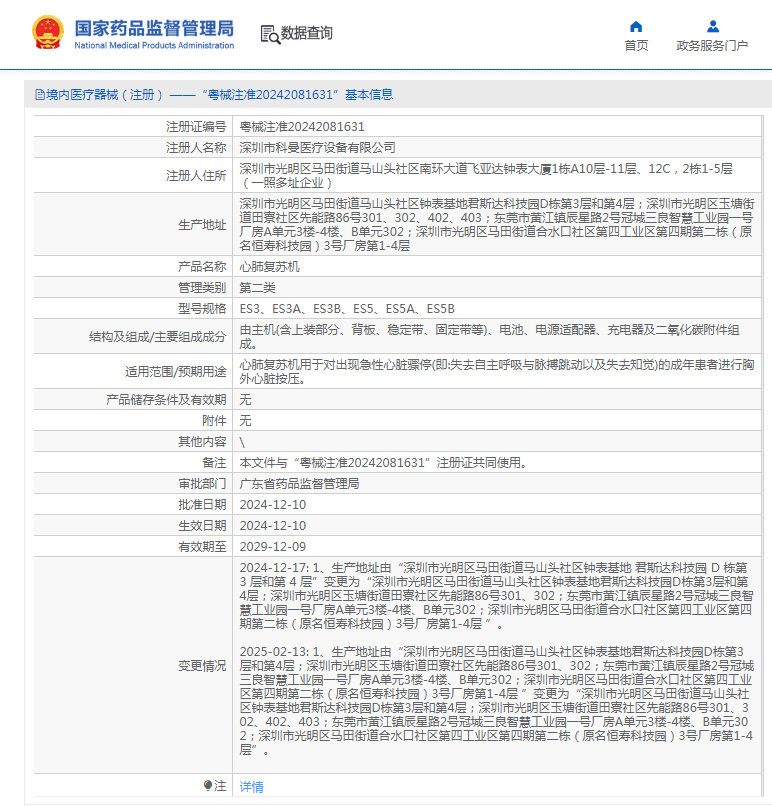
Task: Click the 型号规格 row label
Action: pos(202,309)
